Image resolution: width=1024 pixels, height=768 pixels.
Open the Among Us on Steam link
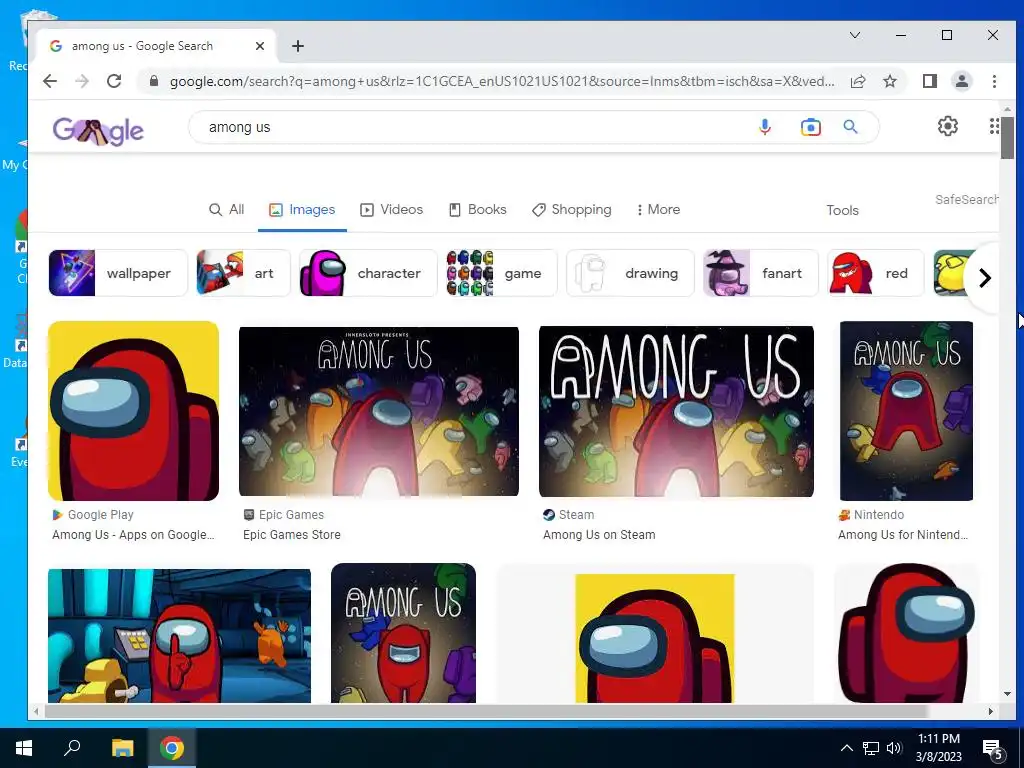[x=599, y=535]
